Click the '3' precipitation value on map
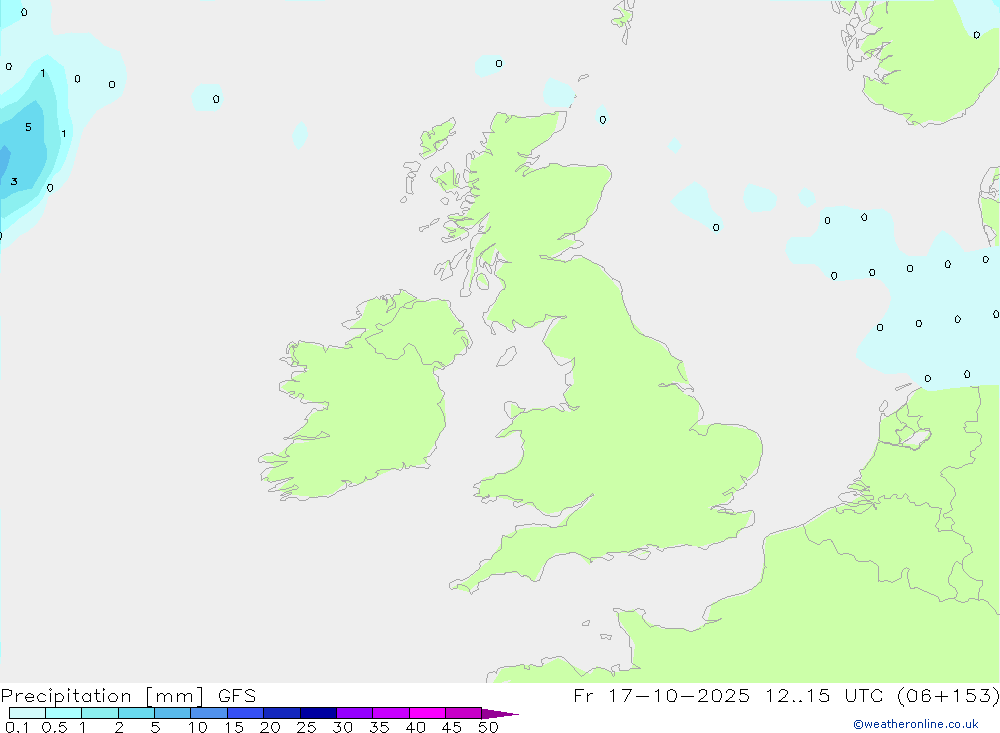 click(x=14, y=182)
